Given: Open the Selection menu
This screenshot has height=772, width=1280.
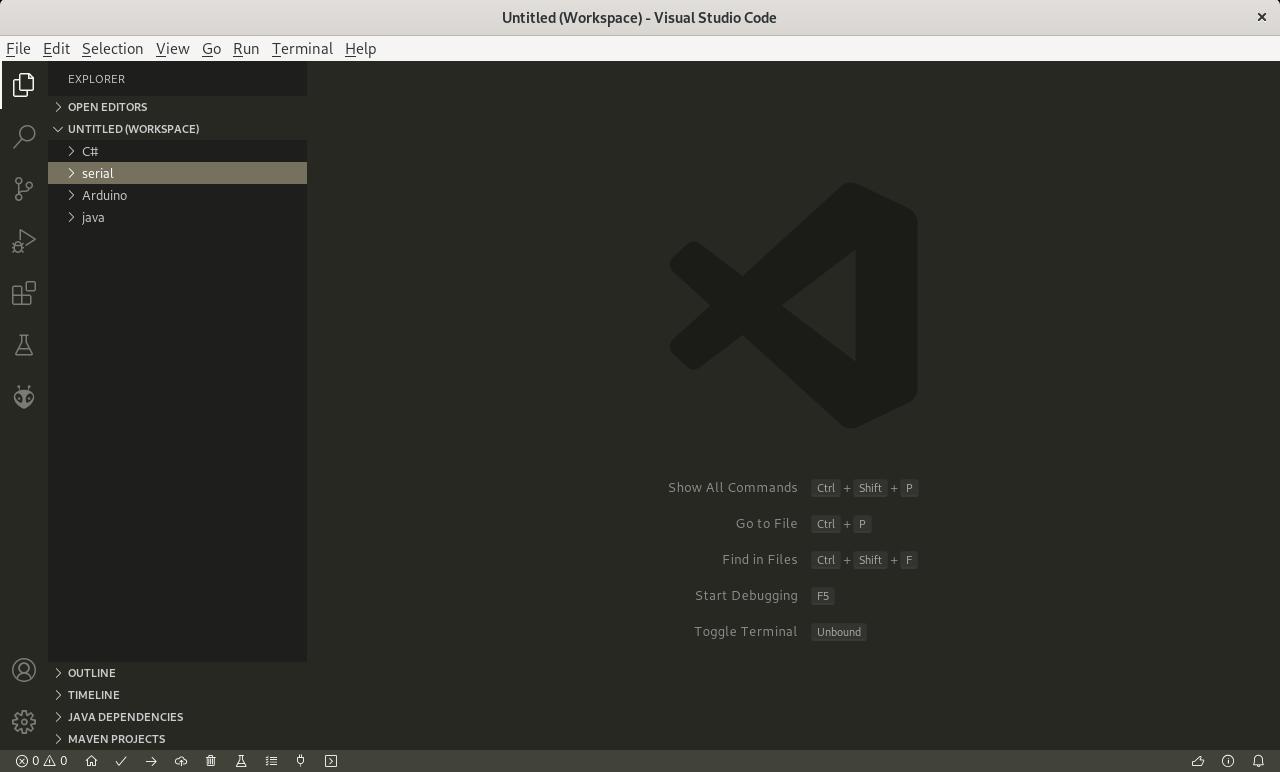Looking at the screenshot, I should [112, 49].
